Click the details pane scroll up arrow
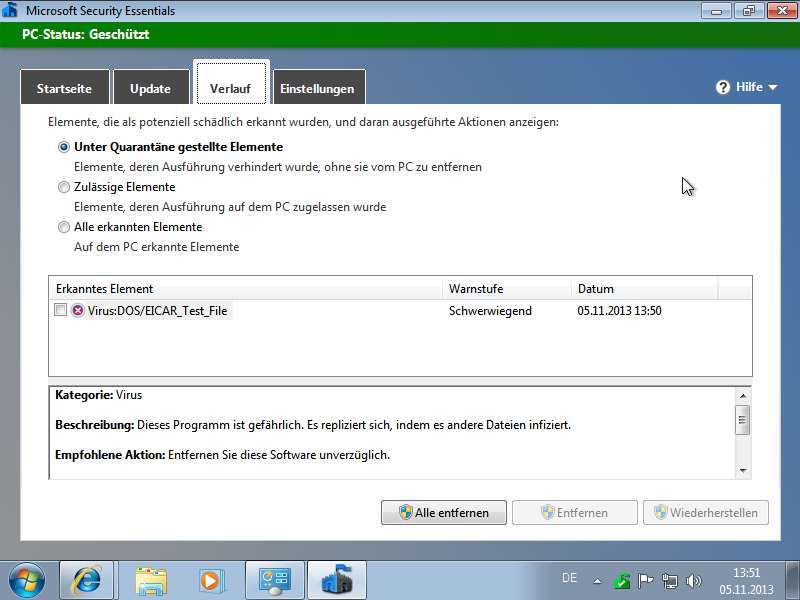The width and height of the screenshot is (800, 600). (743, 396)
